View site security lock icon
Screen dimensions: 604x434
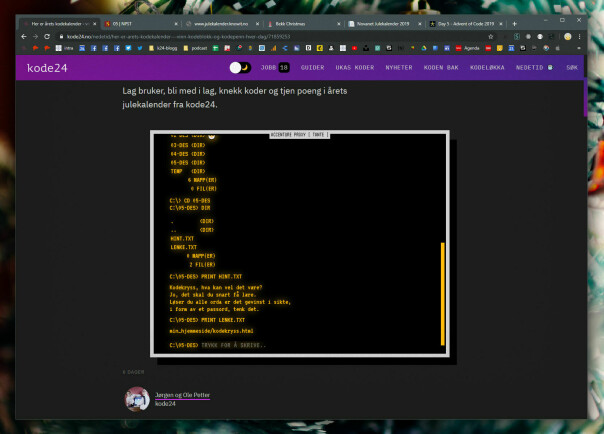[x=61, y=37]
